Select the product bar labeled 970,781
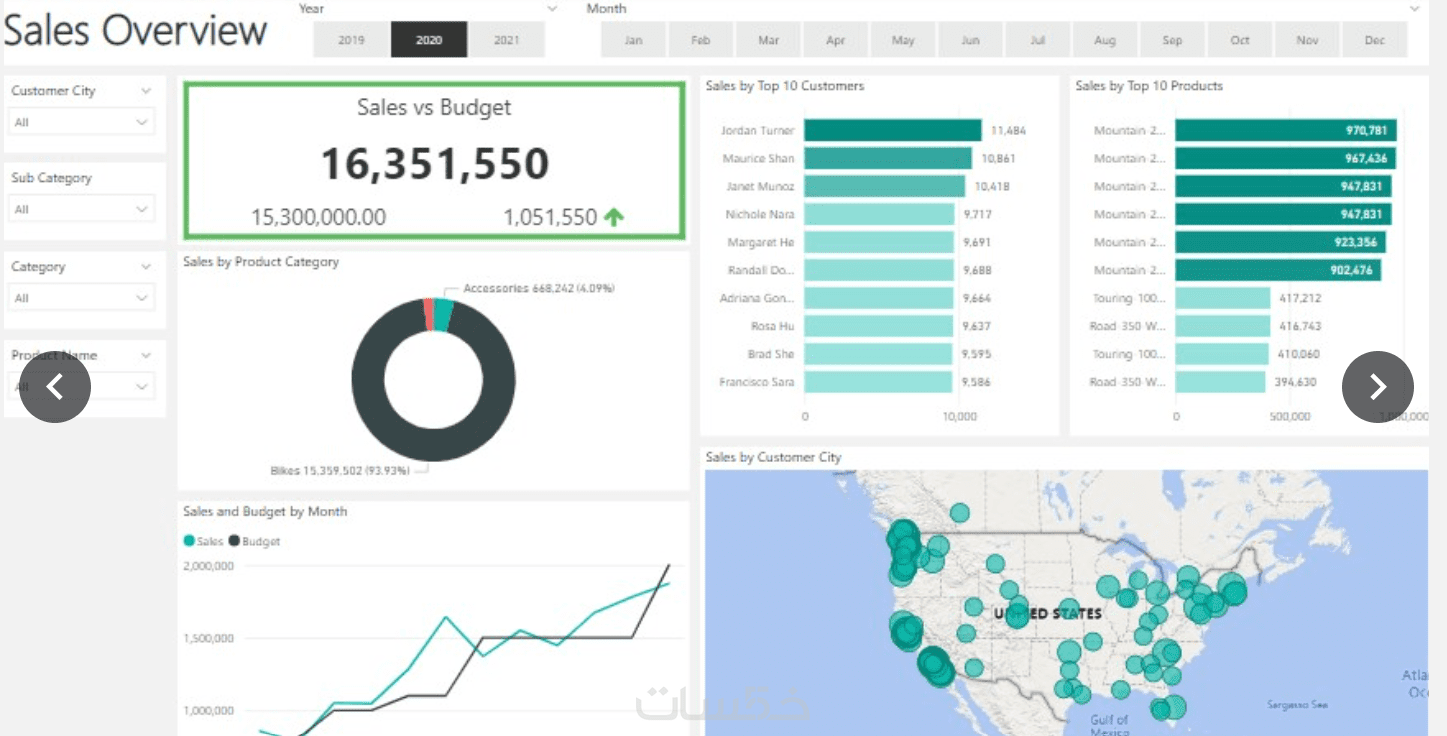The image size is (1447, 736). click(x=1286, y=130)
